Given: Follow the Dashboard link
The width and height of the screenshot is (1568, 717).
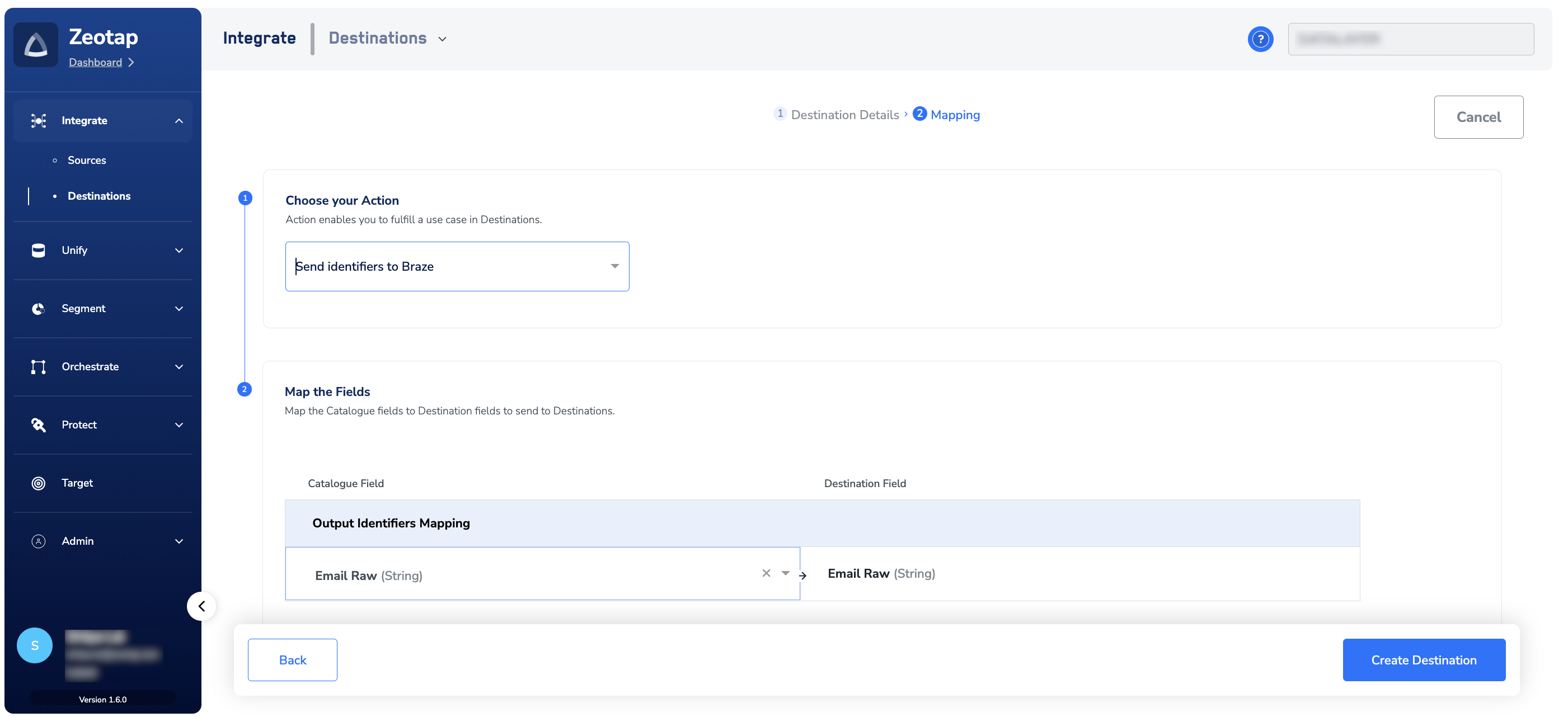Looking at the screenshot, I should [96, 63].
